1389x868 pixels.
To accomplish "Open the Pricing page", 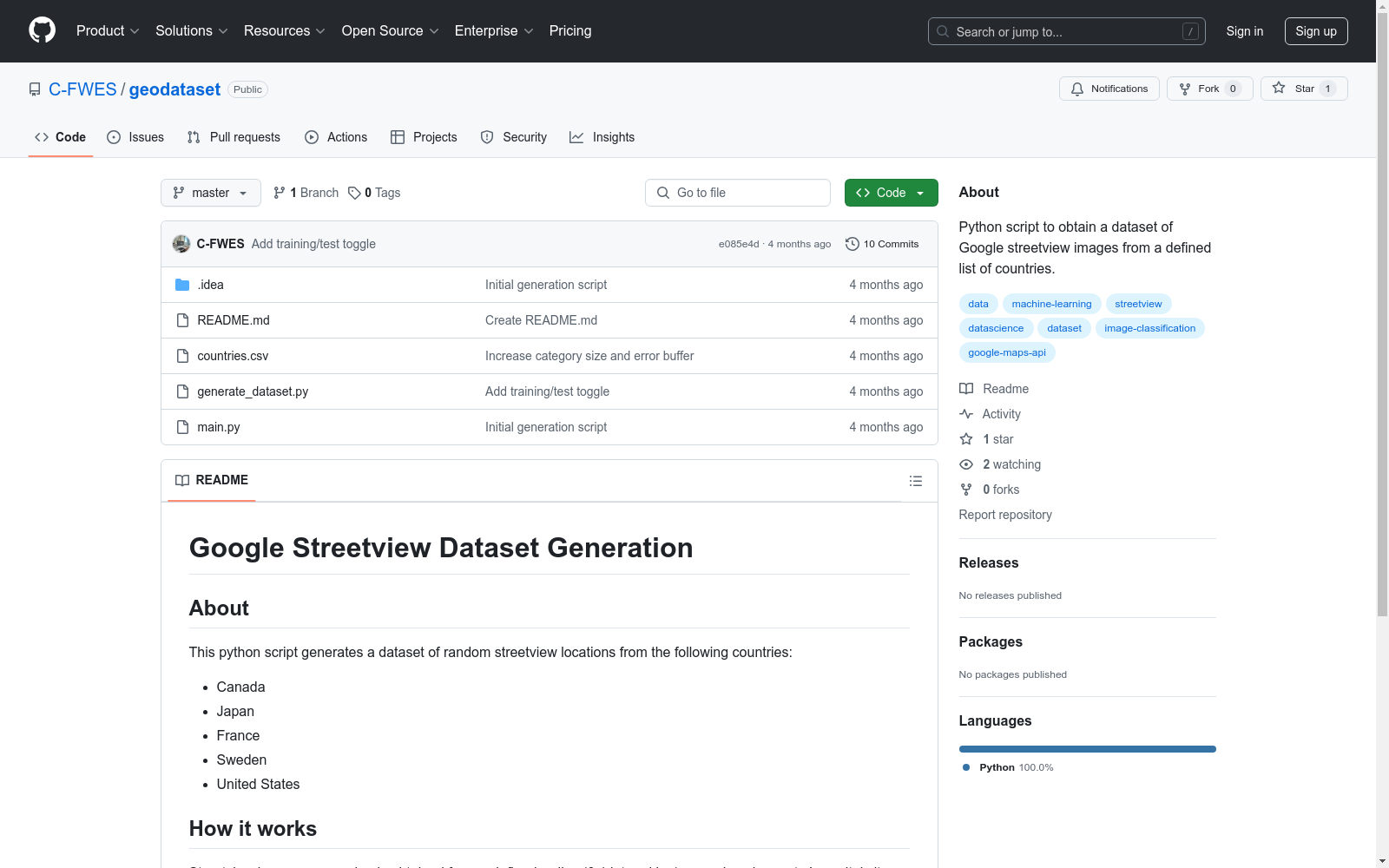I will pos(570,31).
